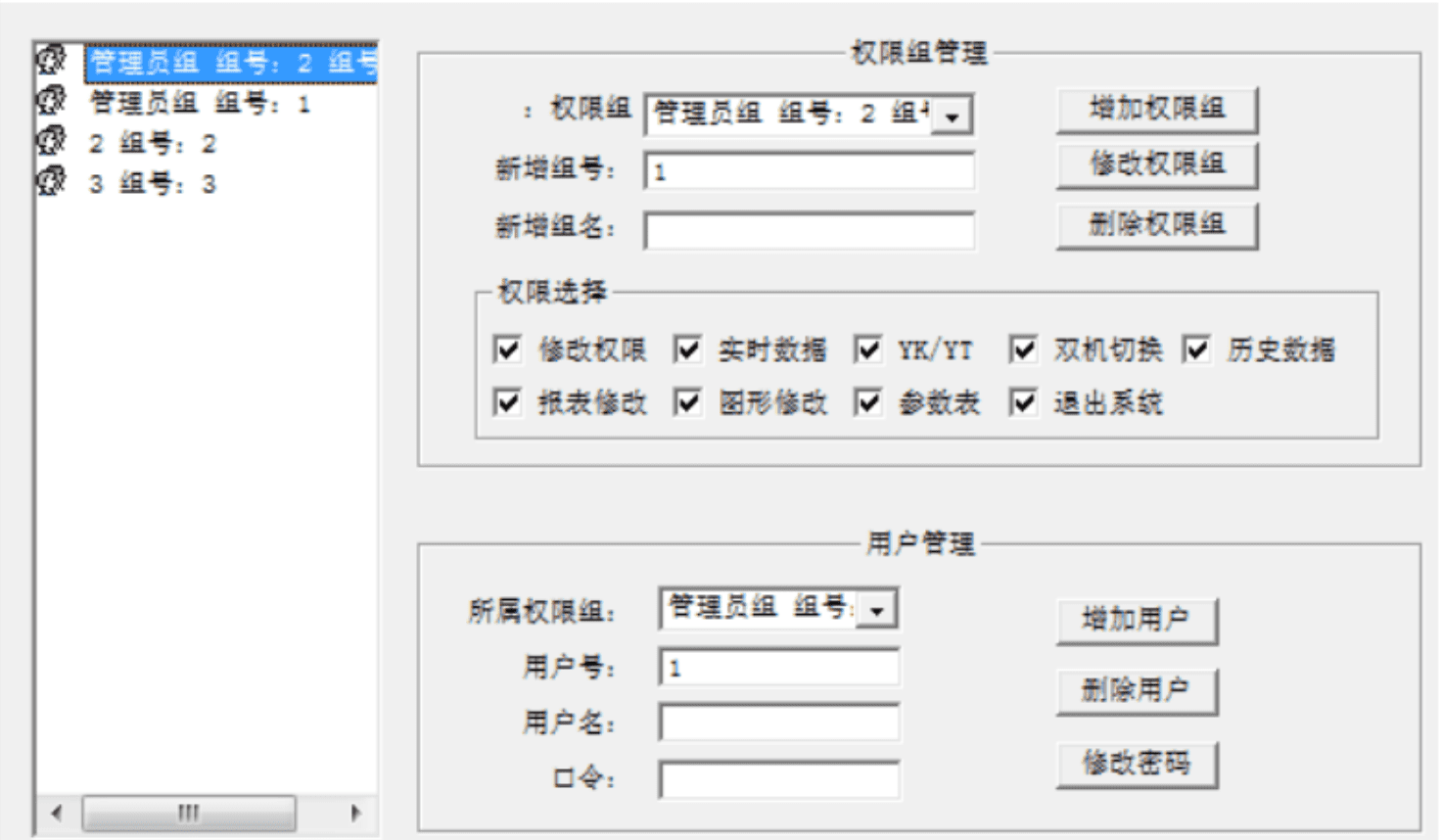Click the 增加权限组 button
Image resolution: width=1442 pixels, height=840 pixels.
tap(1156, 109)
